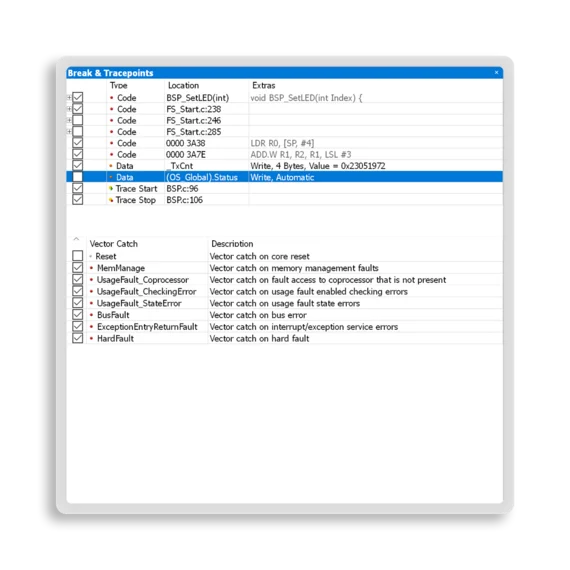The height and width of the screenshot is (570, 570).
Task: Select location FS_Start.c:238
Action: coord(193,109)
